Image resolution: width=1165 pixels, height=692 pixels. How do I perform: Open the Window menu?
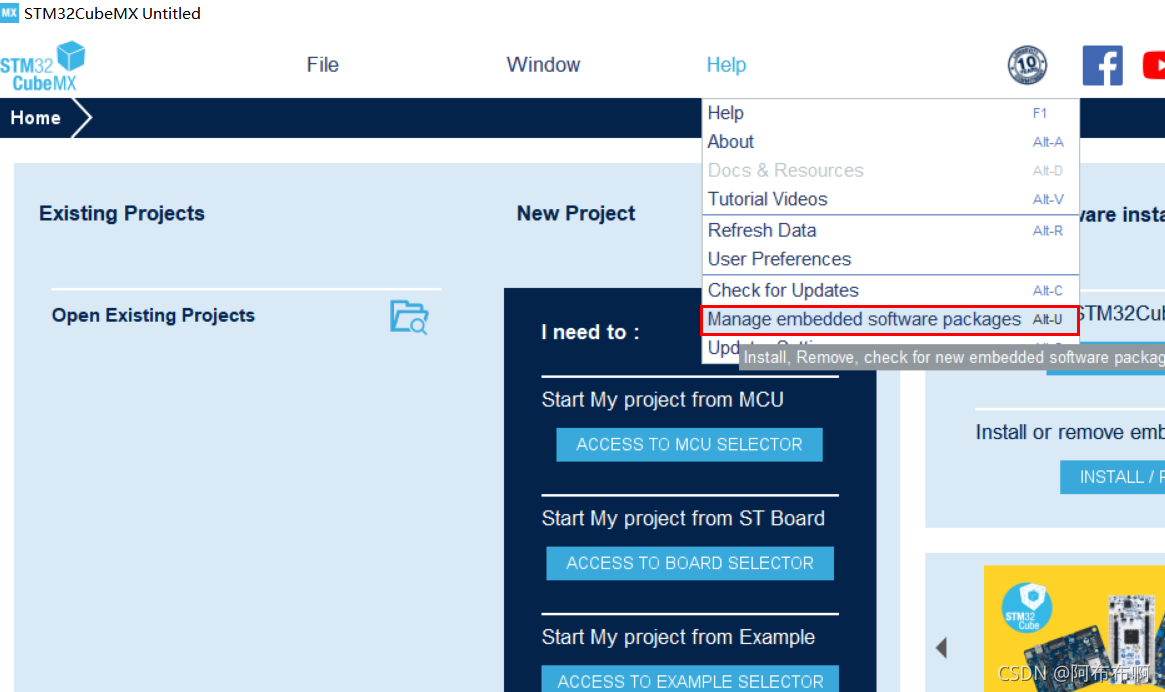[x=543, y=65]
